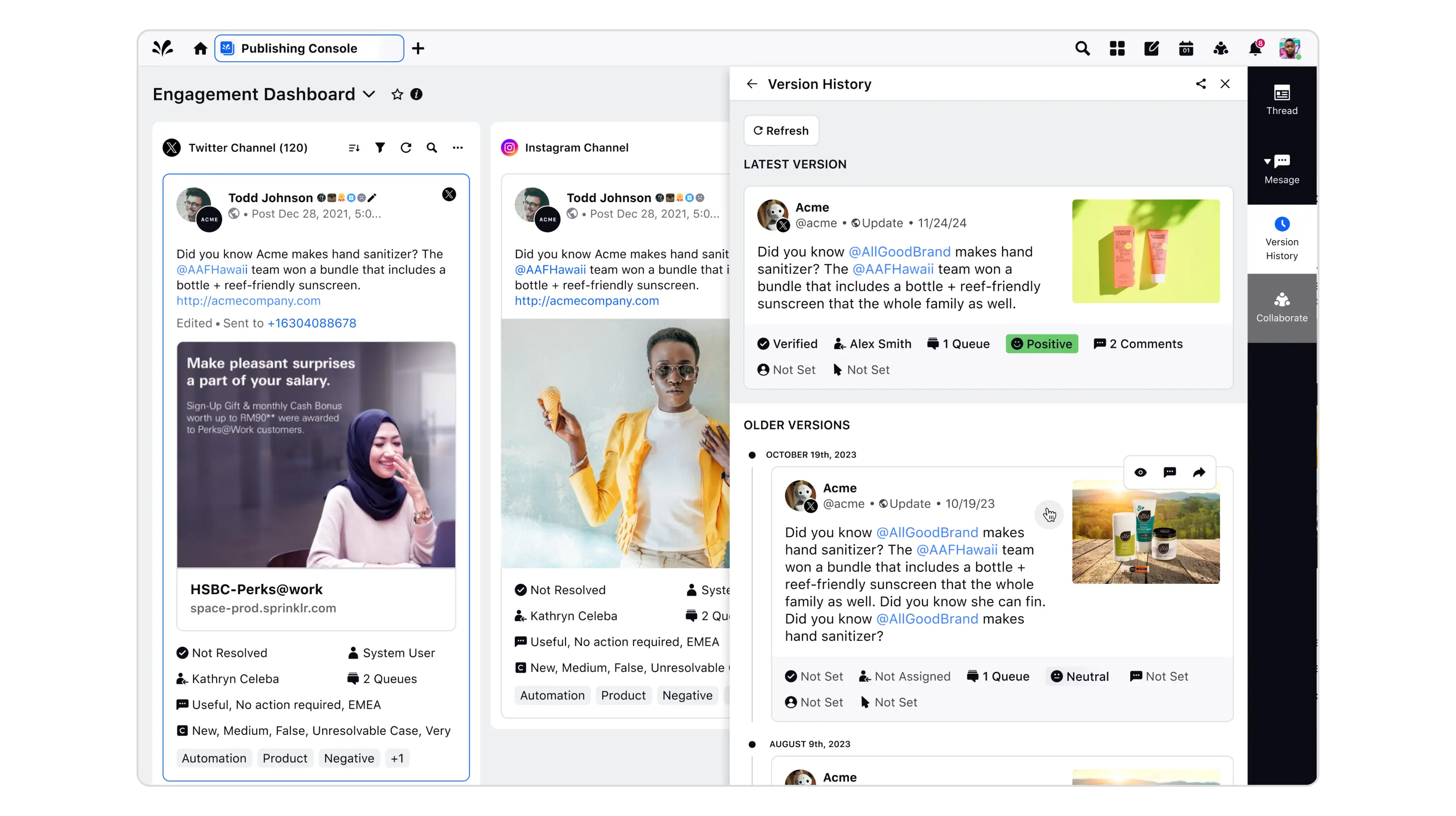Open the acmecompany.com link in Twitter post
Screen dimensions: 1456x816
(x=248, y=301)
